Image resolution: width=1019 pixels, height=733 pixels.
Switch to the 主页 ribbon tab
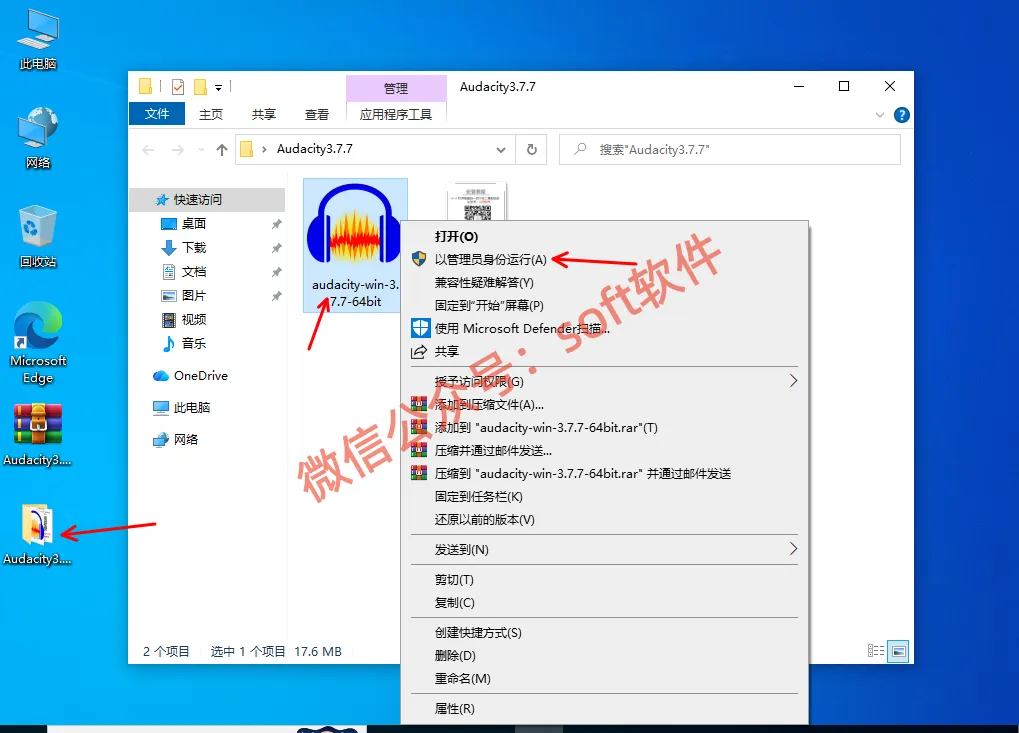tap(211, 114)
